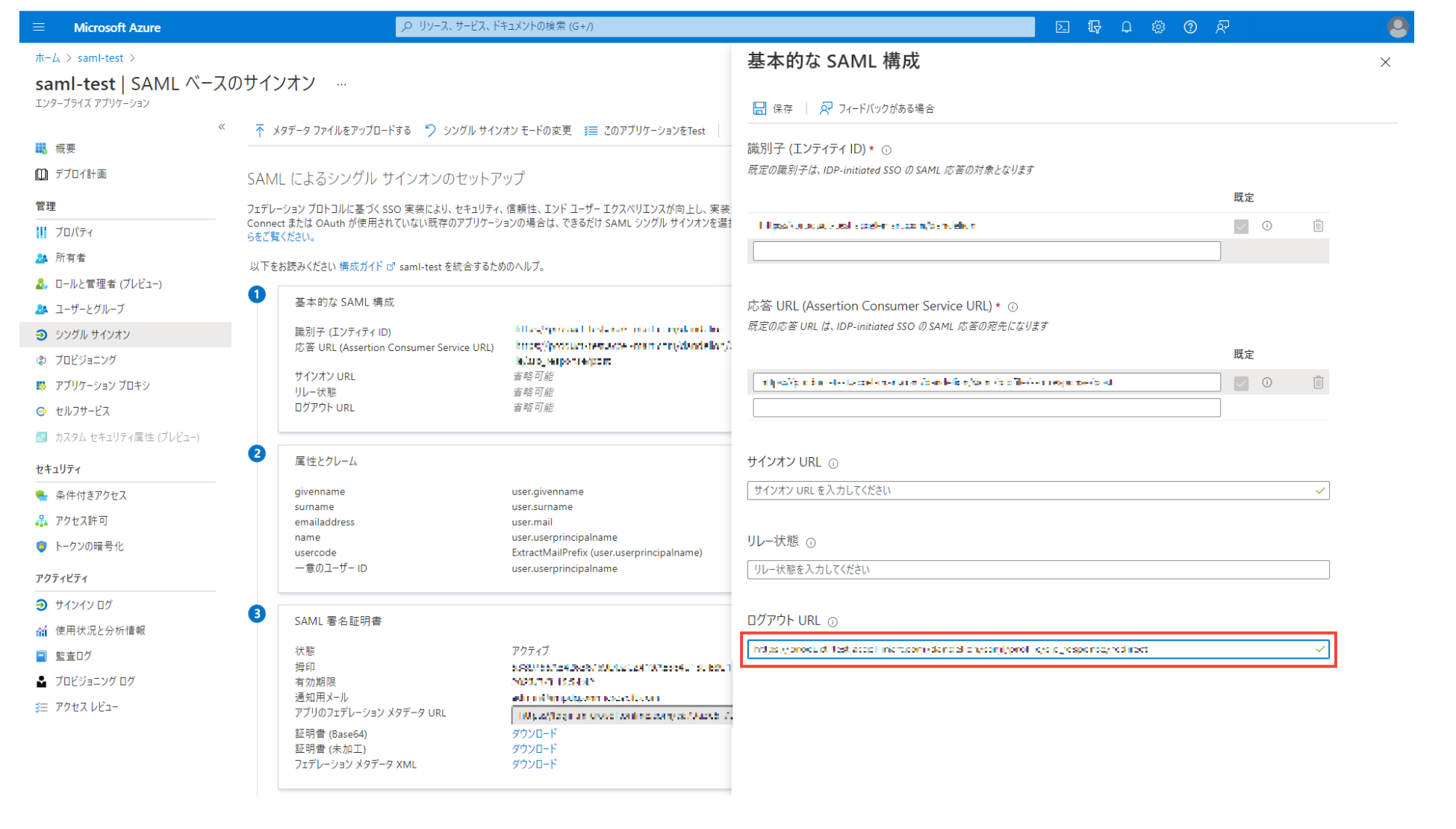
Task: Open the ... overflow menu next to the page title
Action: 341,84
